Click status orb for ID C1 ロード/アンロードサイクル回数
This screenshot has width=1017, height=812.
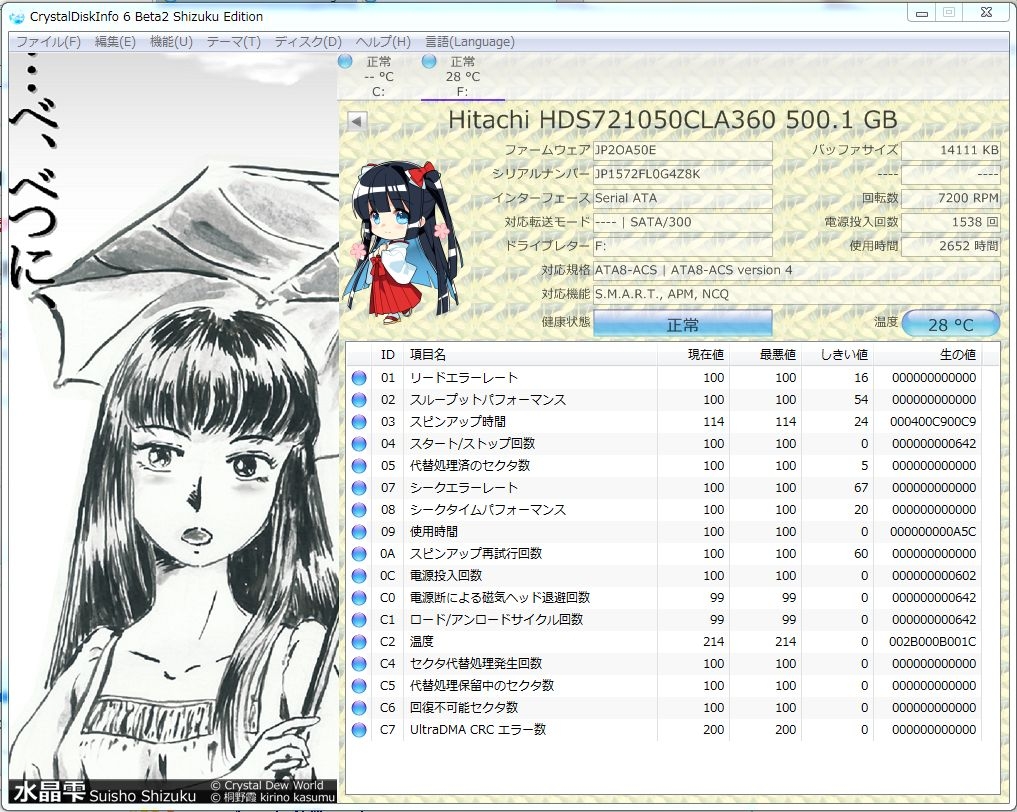pos(359,620)
